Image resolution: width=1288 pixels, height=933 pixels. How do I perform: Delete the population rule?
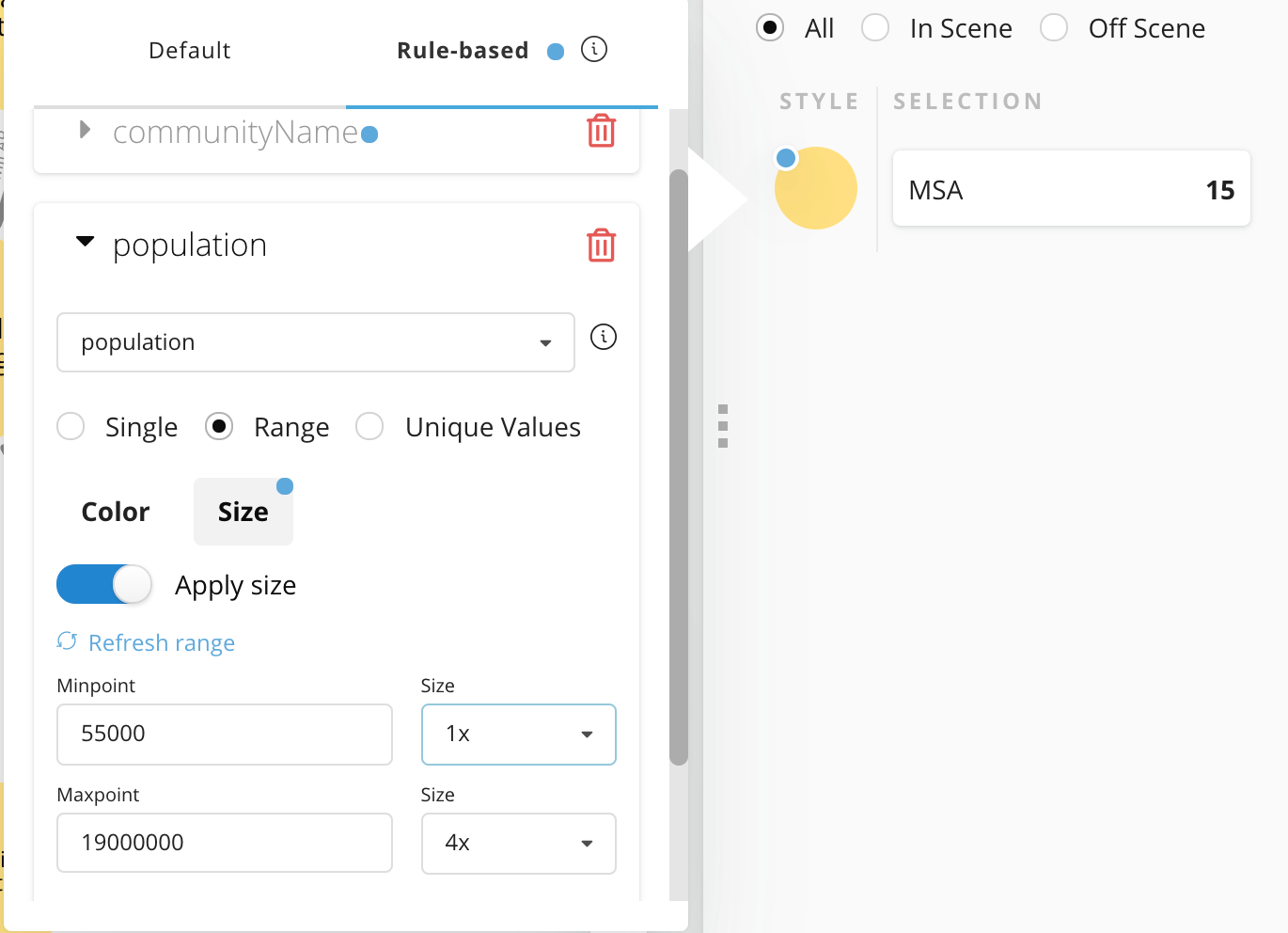[x=601, y=245]
